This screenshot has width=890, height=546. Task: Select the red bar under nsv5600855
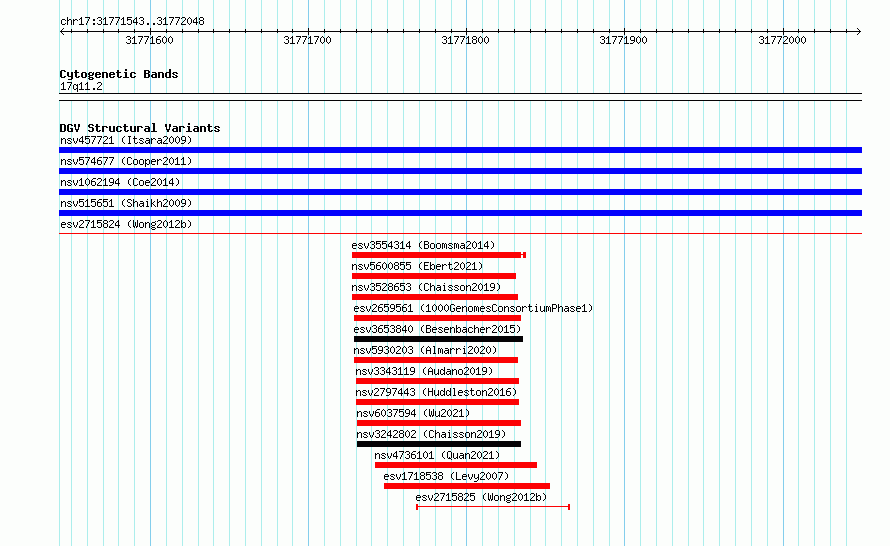coord(434,276)
